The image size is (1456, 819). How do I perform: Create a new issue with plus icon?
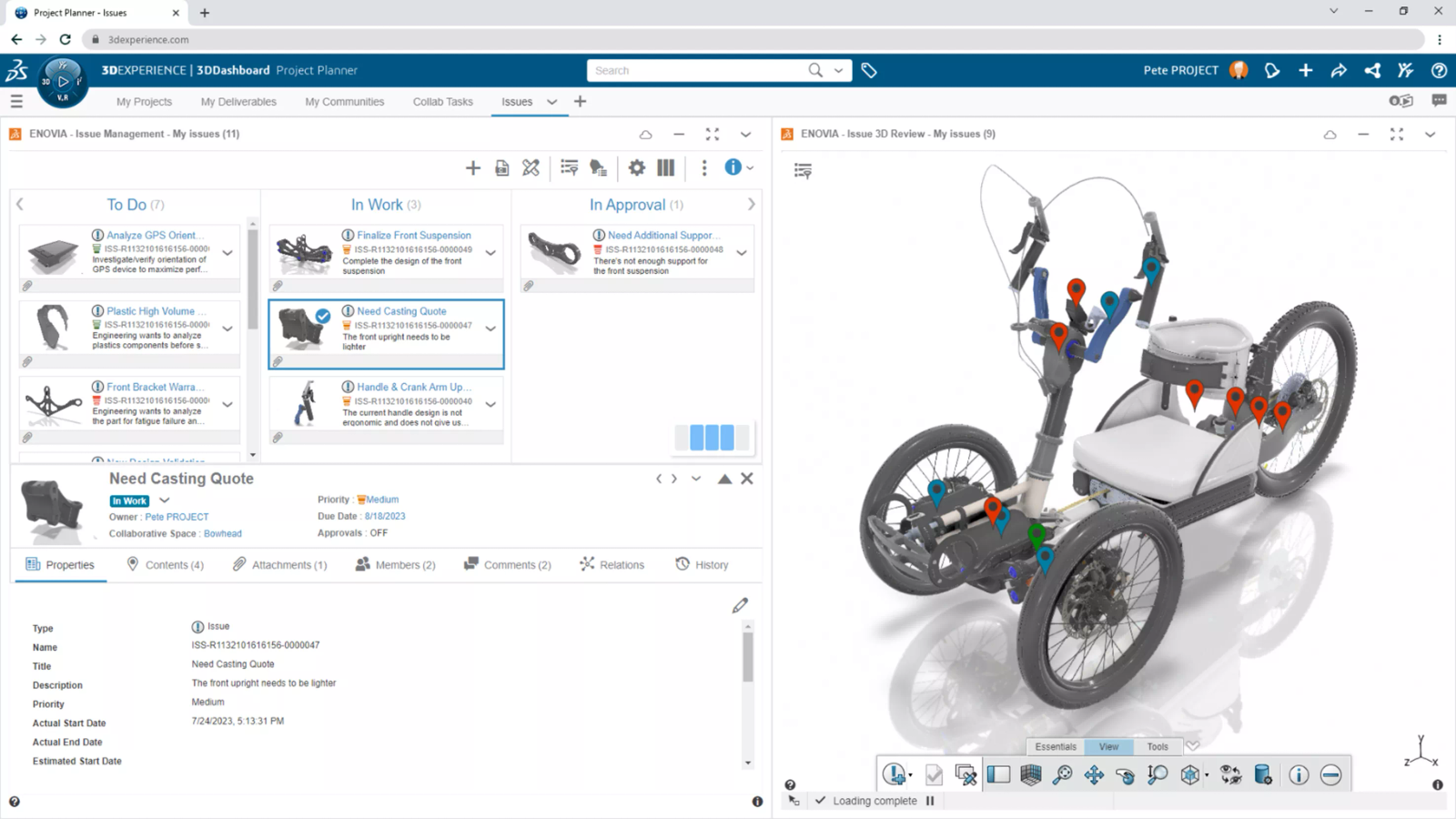tap(472, 167)
